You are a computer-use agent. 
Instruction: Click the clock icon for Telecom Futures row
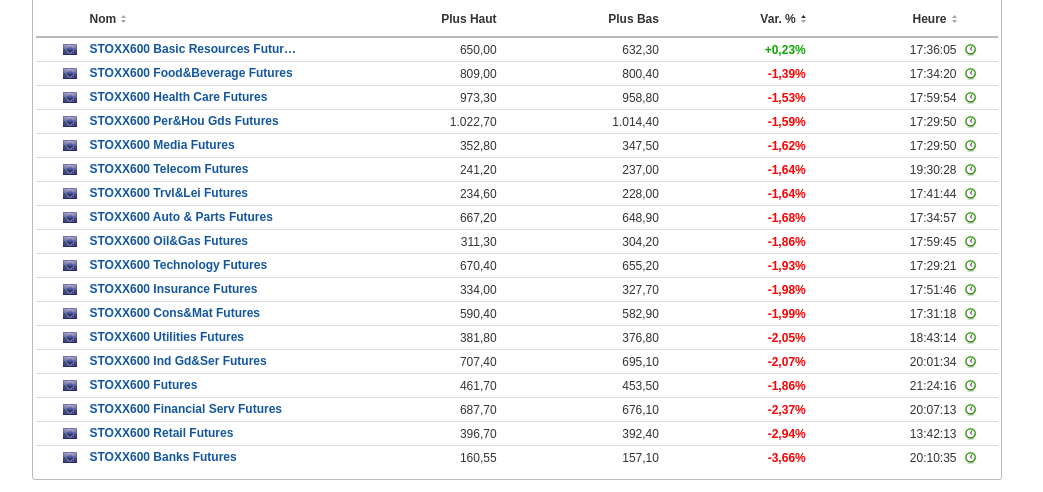970,170
